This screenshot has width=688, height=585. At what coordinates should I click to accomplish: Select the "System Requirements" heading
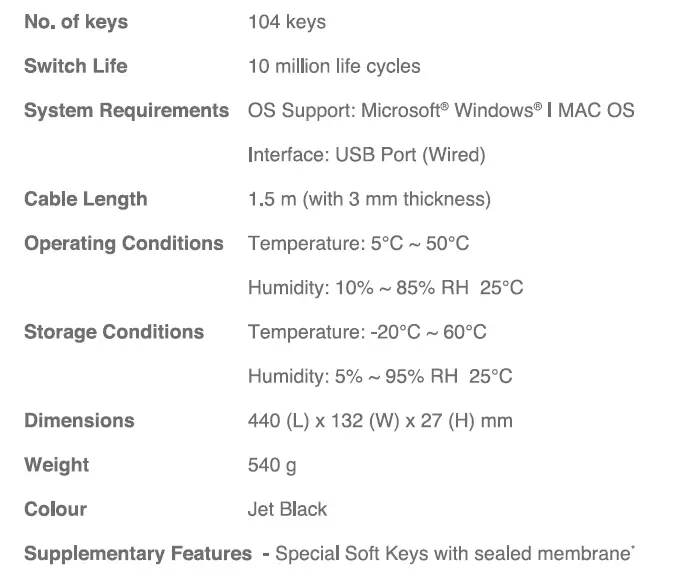coord(126,110)
